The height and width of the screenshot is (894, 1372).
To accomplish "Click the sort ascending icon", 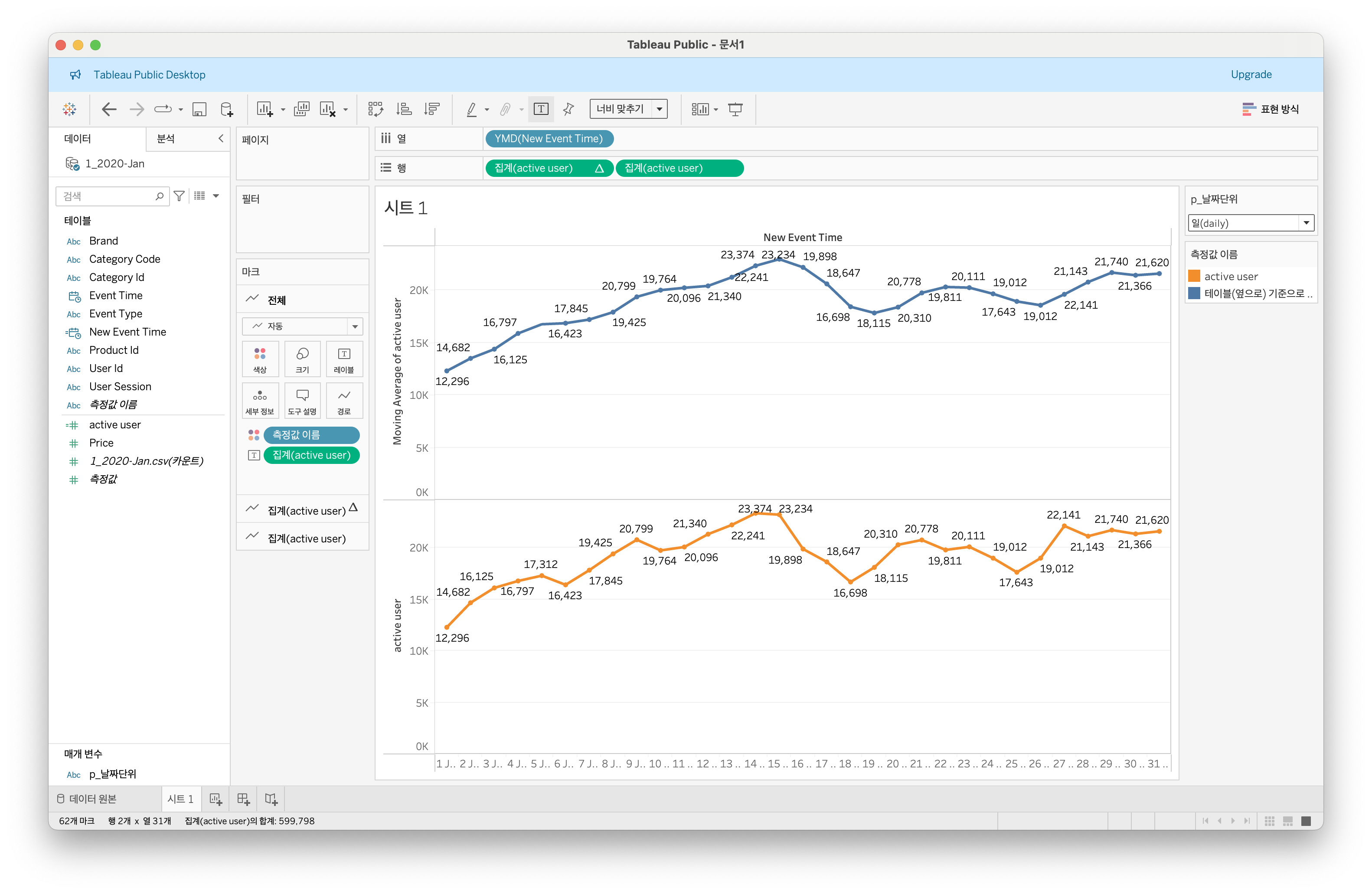I will pos(404,109).
